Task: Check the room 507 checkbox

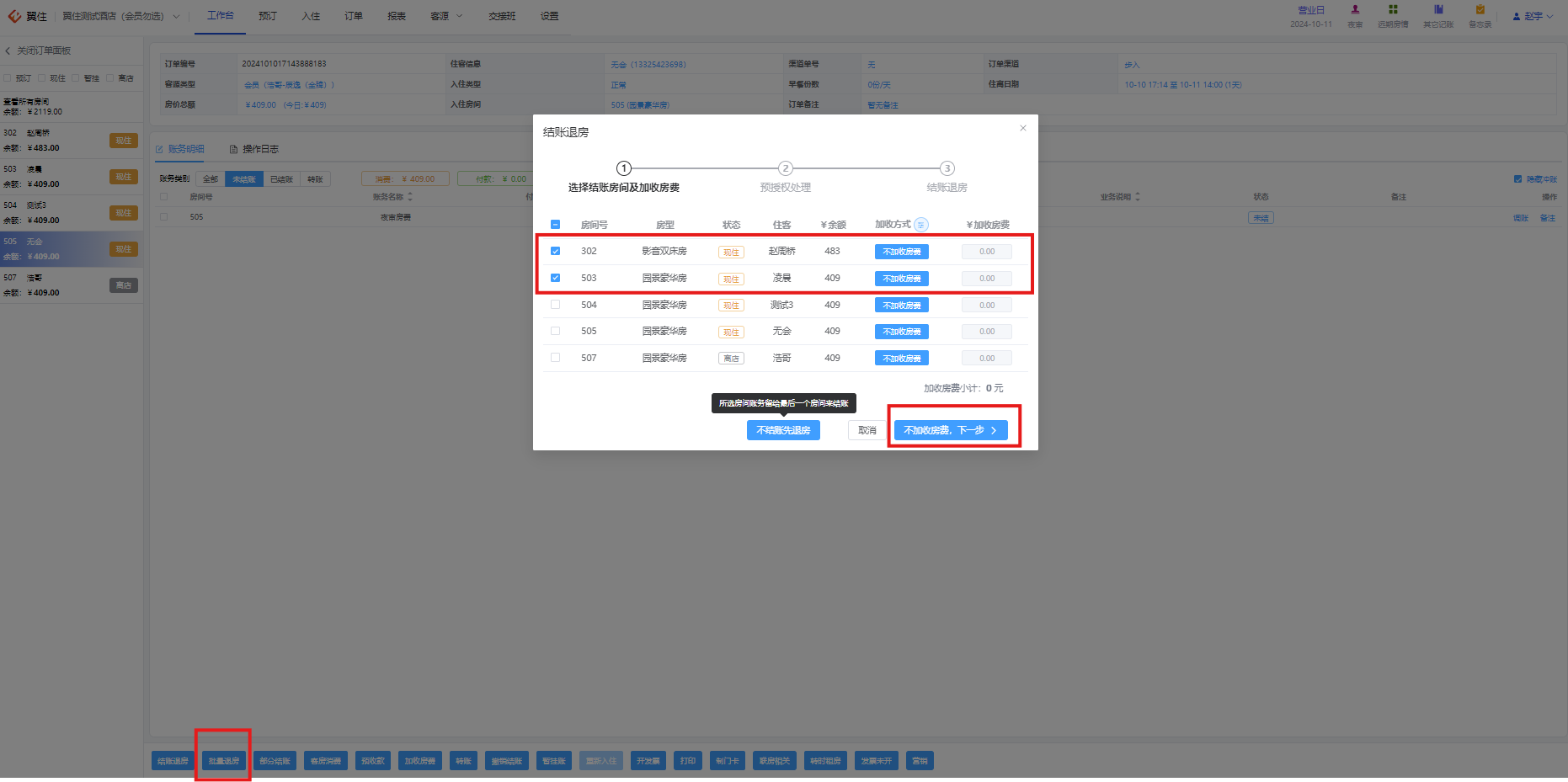Action: click(x=555, y=358)
